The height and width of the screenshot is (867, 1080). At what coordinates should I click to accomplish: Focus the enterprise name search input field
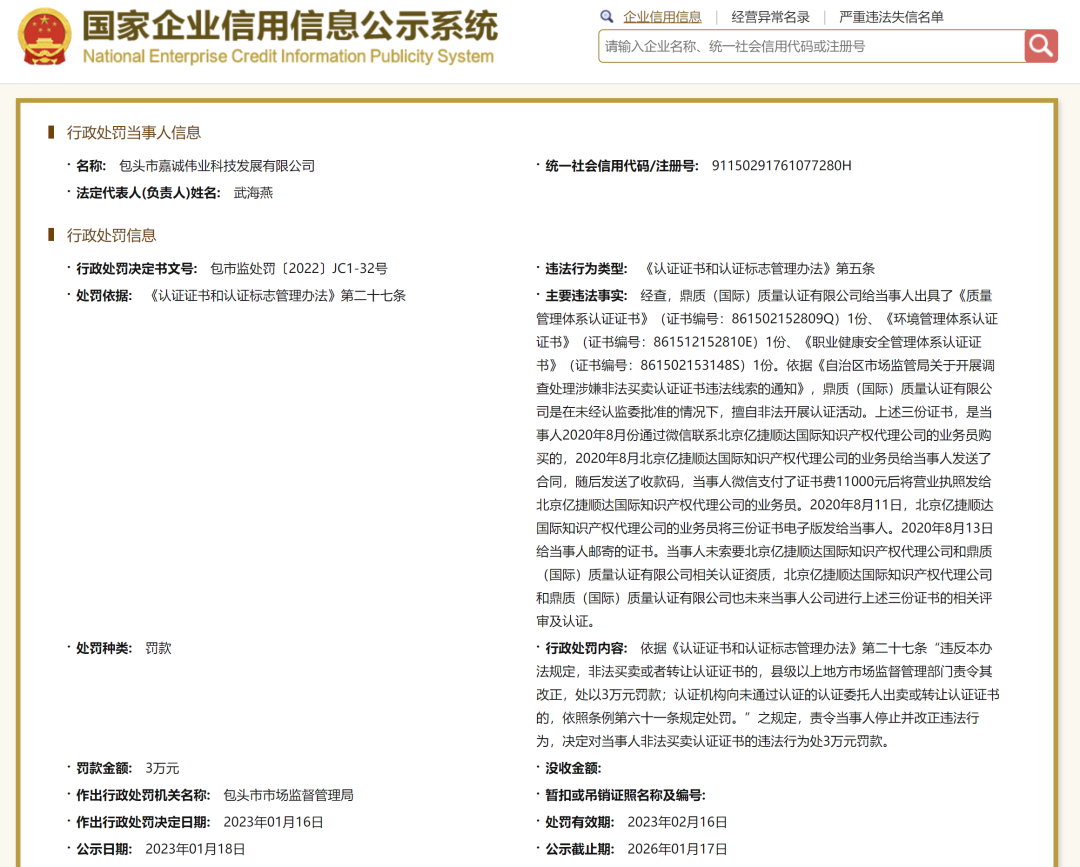tap(811, 46)
